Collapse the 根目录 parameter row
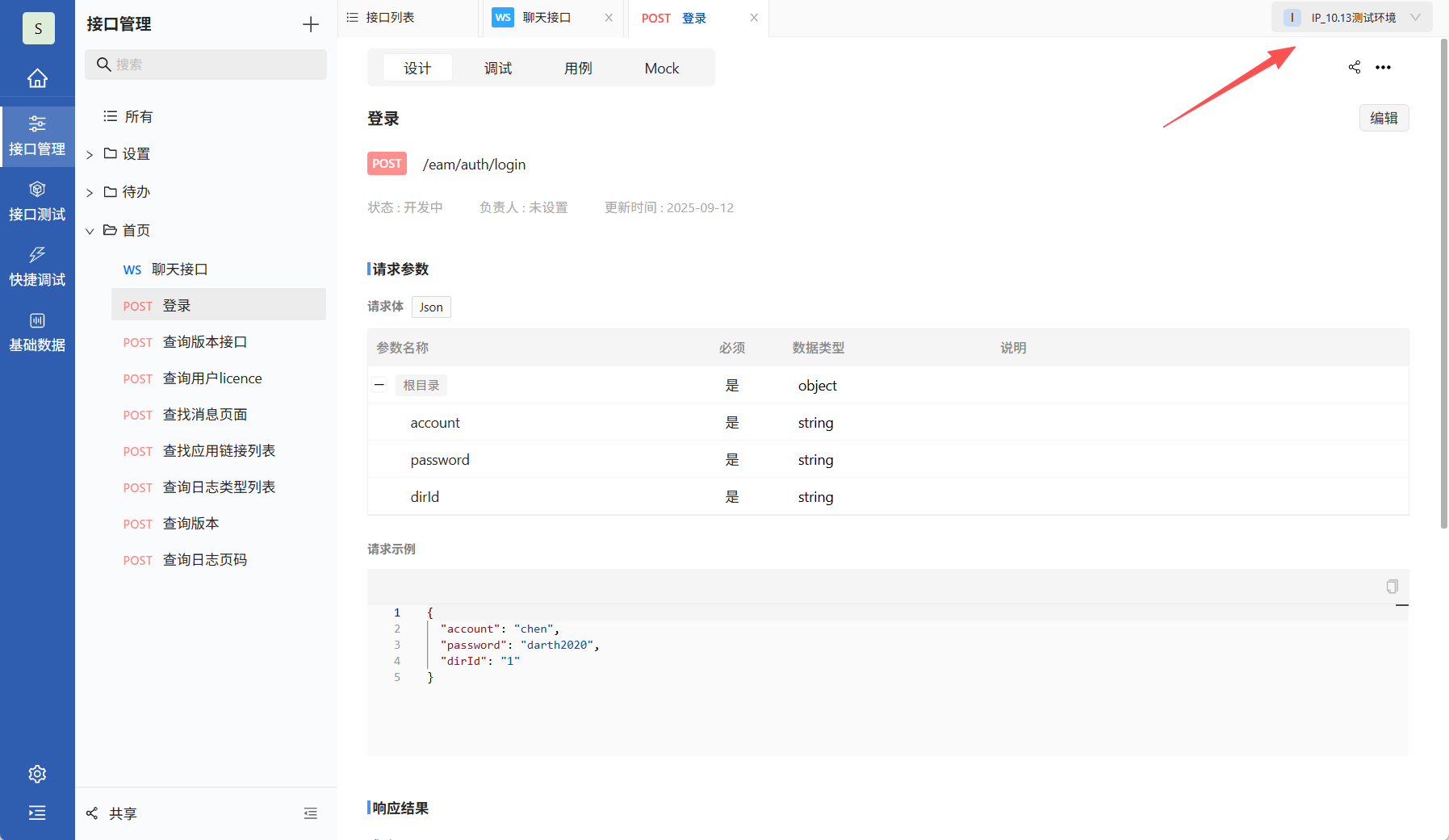1449x840 pixels. click(x=379, y=385)
